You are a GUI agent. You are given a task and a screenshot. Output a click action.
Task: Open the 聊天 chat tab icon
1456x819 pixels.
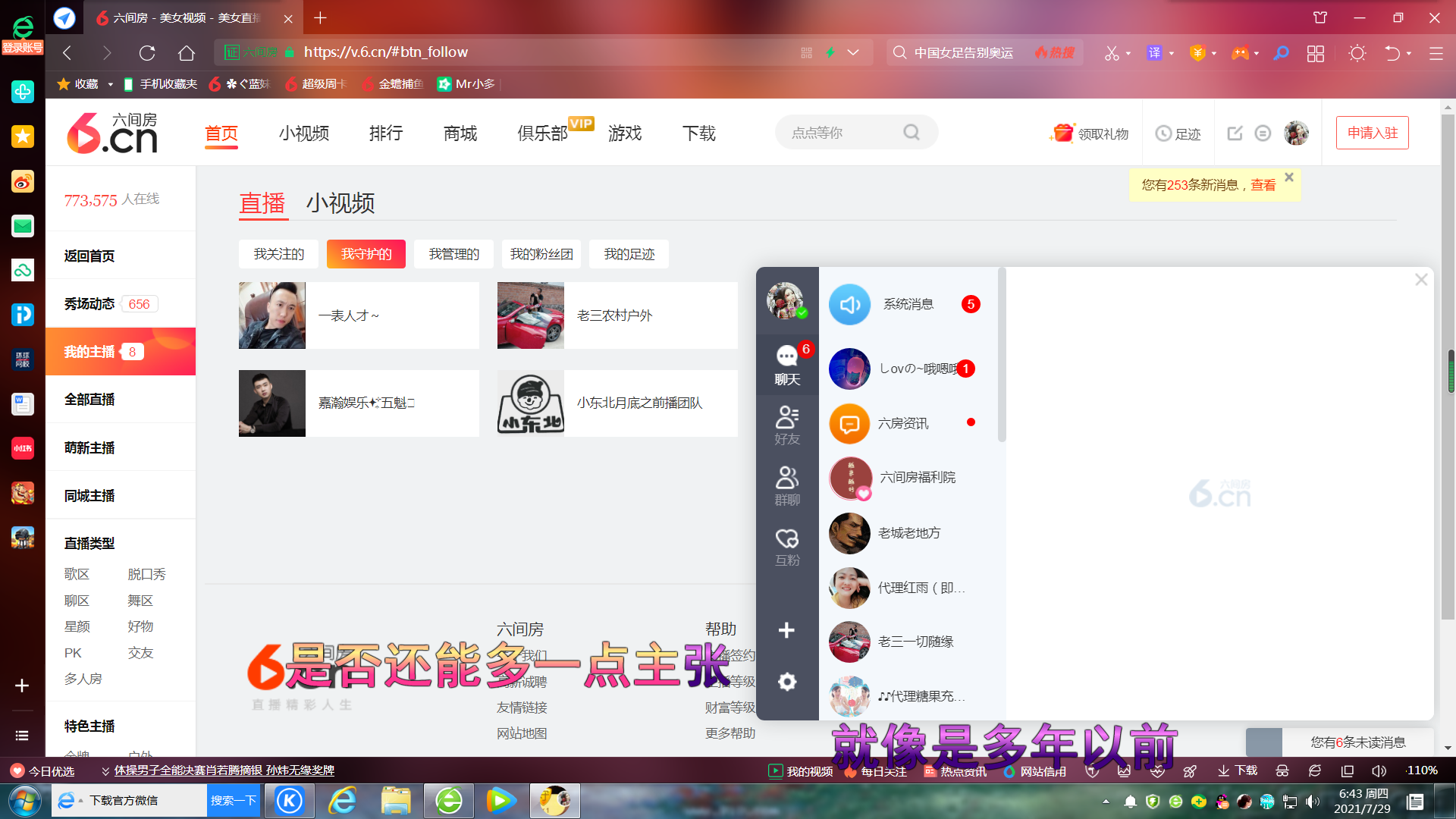(x=787, y=365)
